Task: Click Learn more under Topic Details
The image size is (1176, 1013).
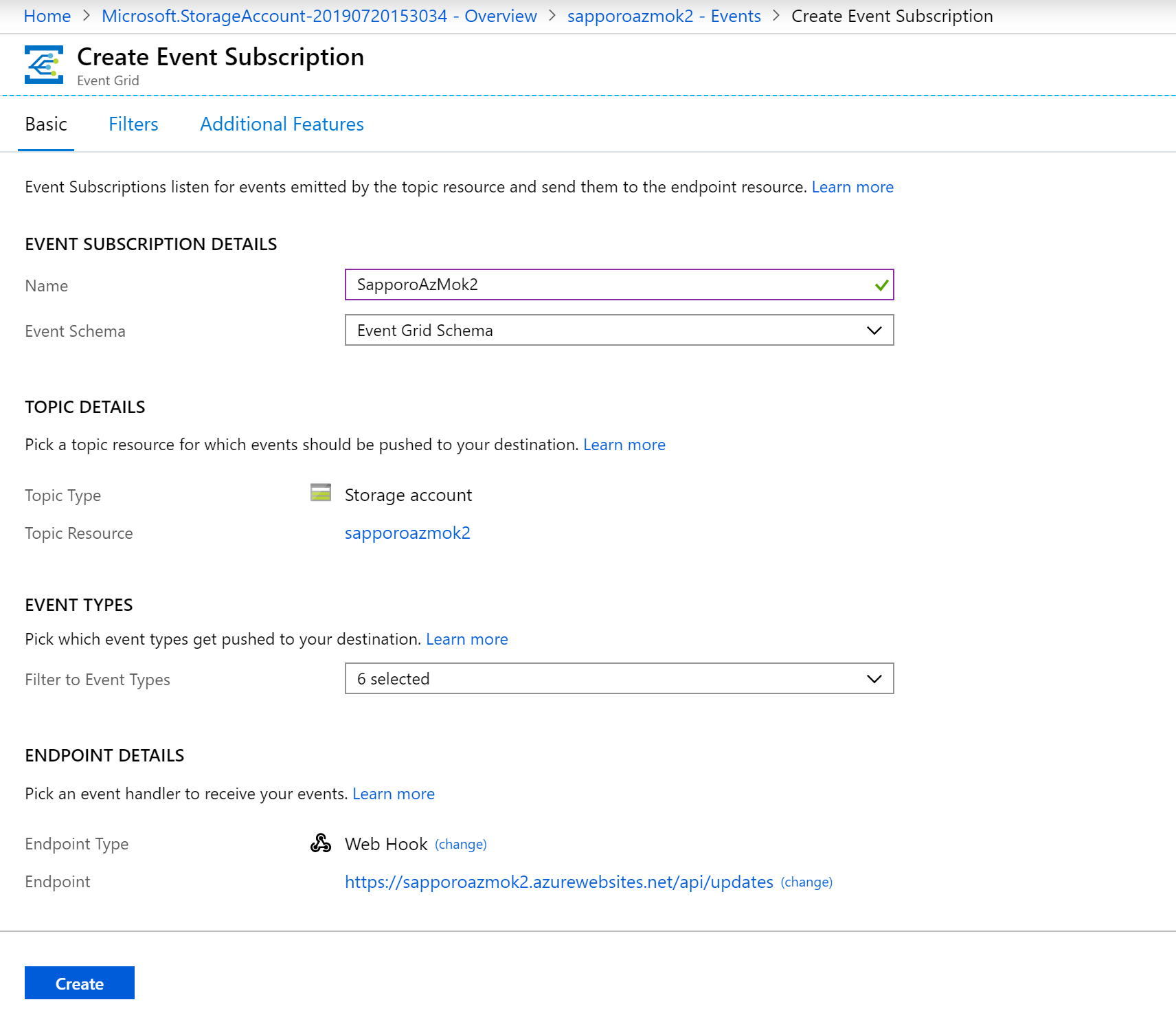Action: click(624, 445)
